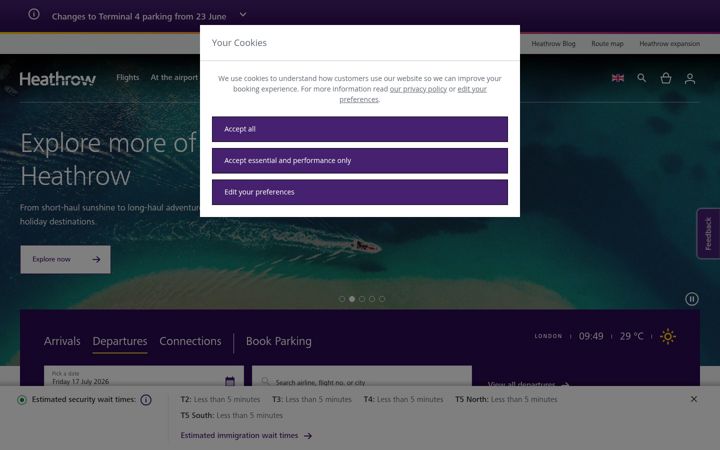Show info about estimated security wait times
This screenshot has height=450, width=720.
146,400
